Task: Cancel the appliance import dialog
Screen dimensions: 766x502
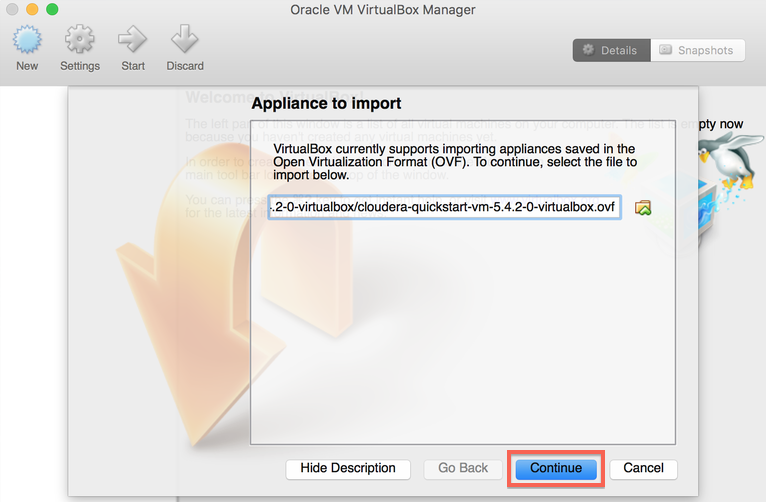Action: coord(643,468)
